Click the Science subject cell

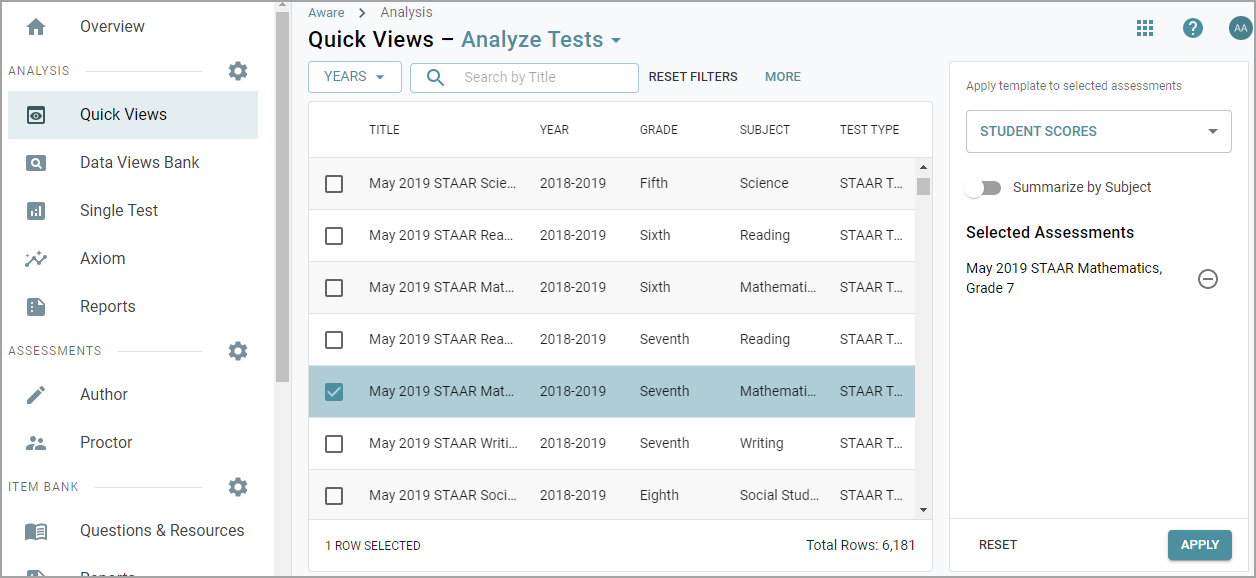tap(764, 184)
